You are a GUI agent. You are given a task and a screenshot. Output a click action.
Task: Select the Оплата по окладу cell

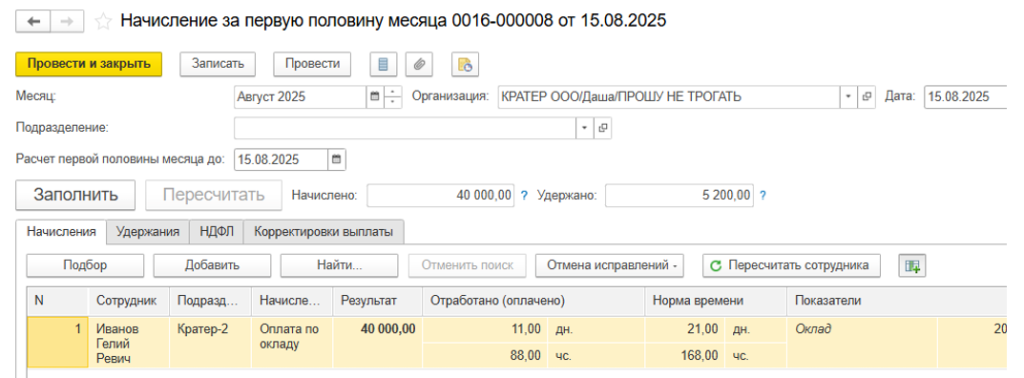pos(292,343)
